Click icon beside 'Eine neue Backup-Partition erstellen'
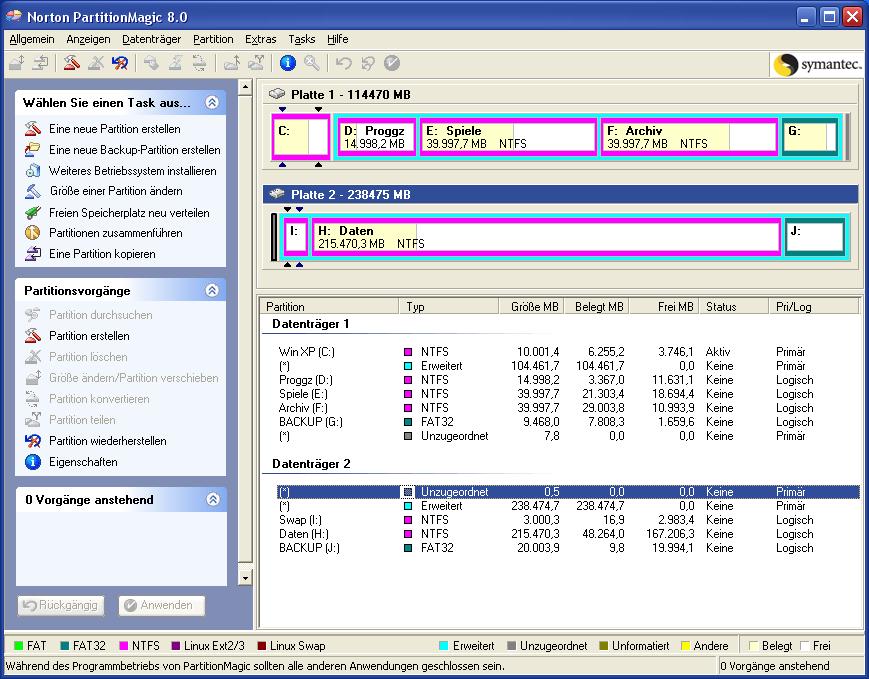The image size is (869, 679). tap(33, 150)
